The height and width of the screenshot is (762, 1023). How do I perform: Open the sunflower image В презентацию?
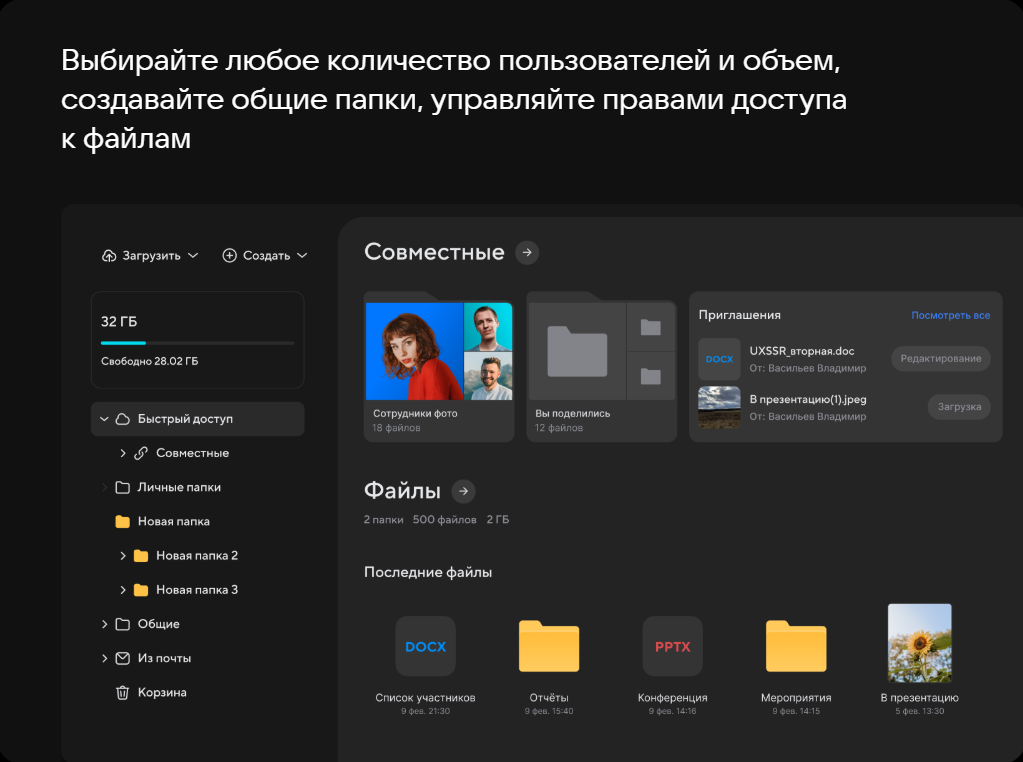[919, 643]
